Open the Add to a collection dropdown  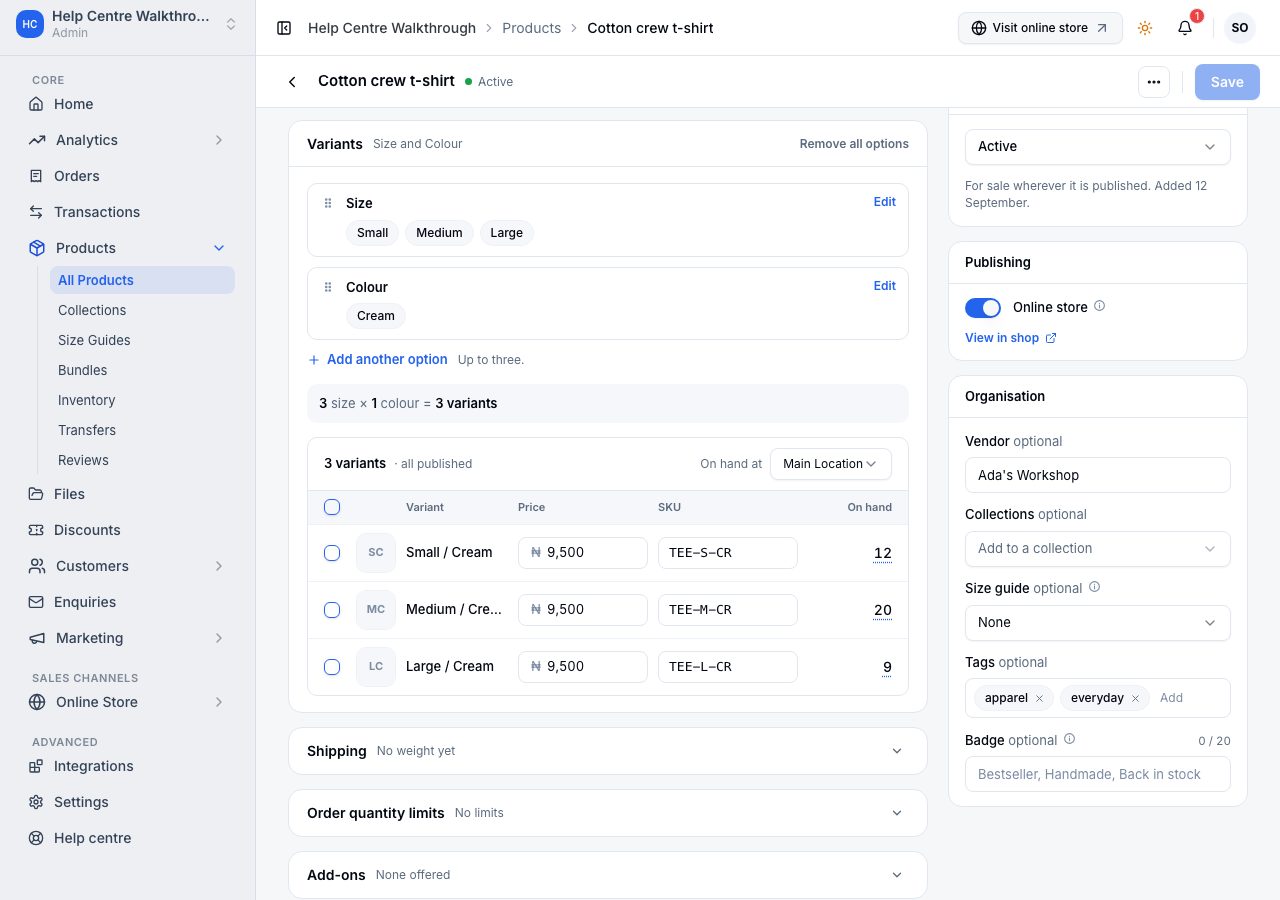pos(1098,549)
